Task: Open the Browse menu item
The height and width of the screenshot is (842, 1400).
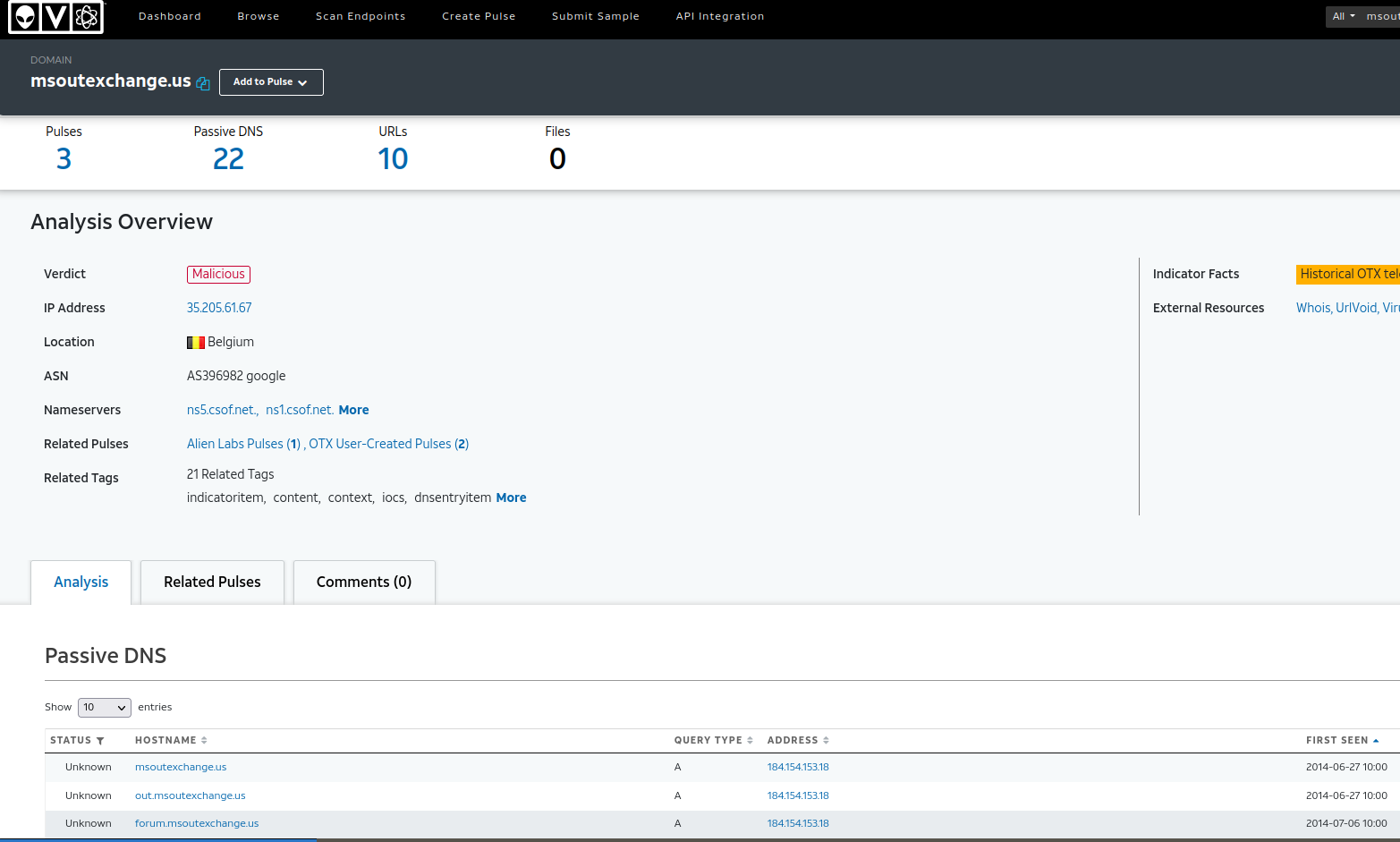Action: (x=259, y=16)
